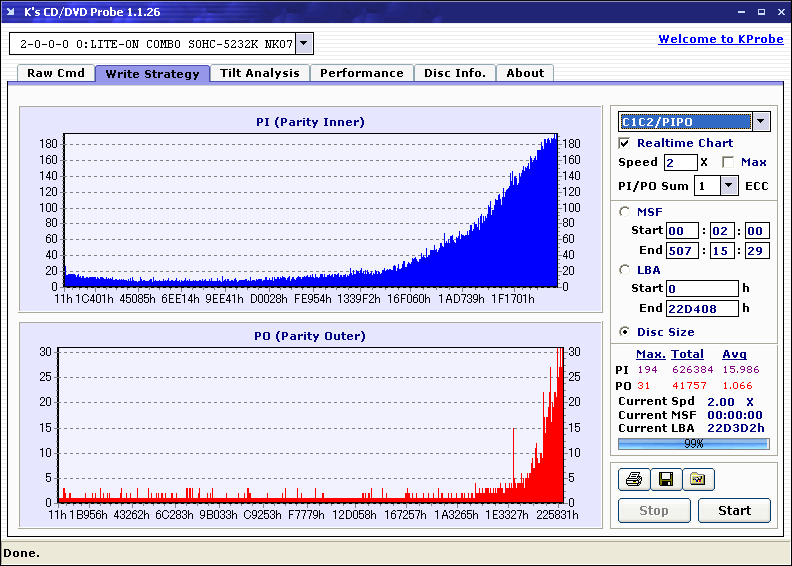
Task: Click the PI Avg value 15.986
Action: click(x=740, y=370)
